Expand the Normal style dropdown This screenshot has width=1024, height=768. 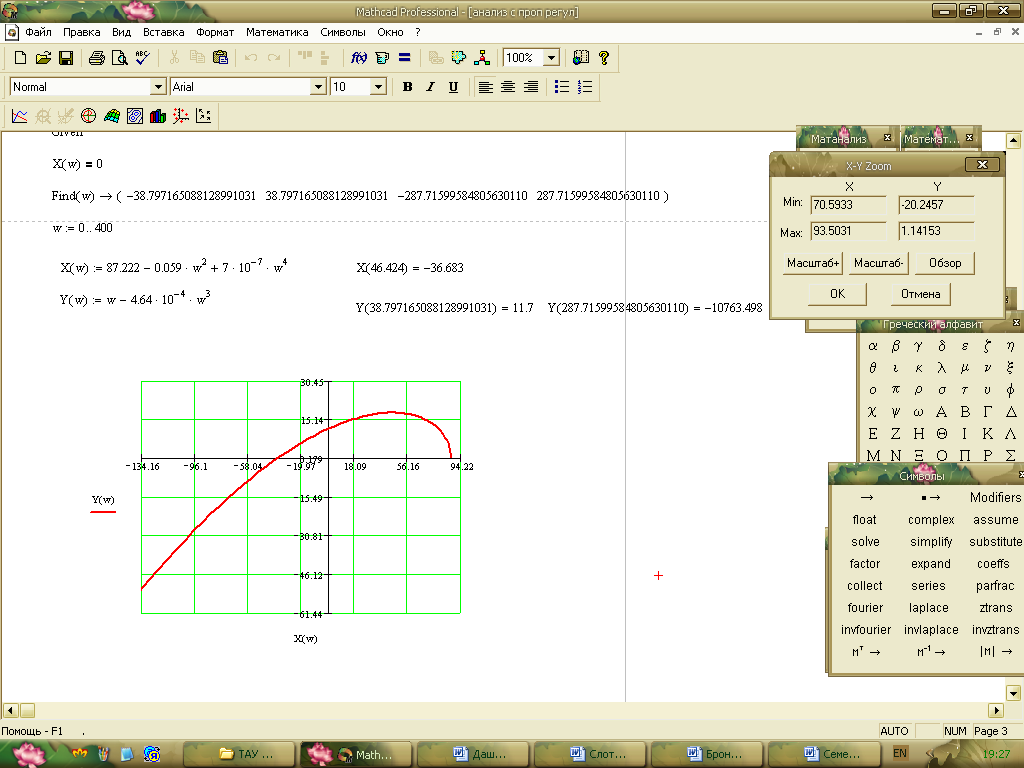click(158, 87)
